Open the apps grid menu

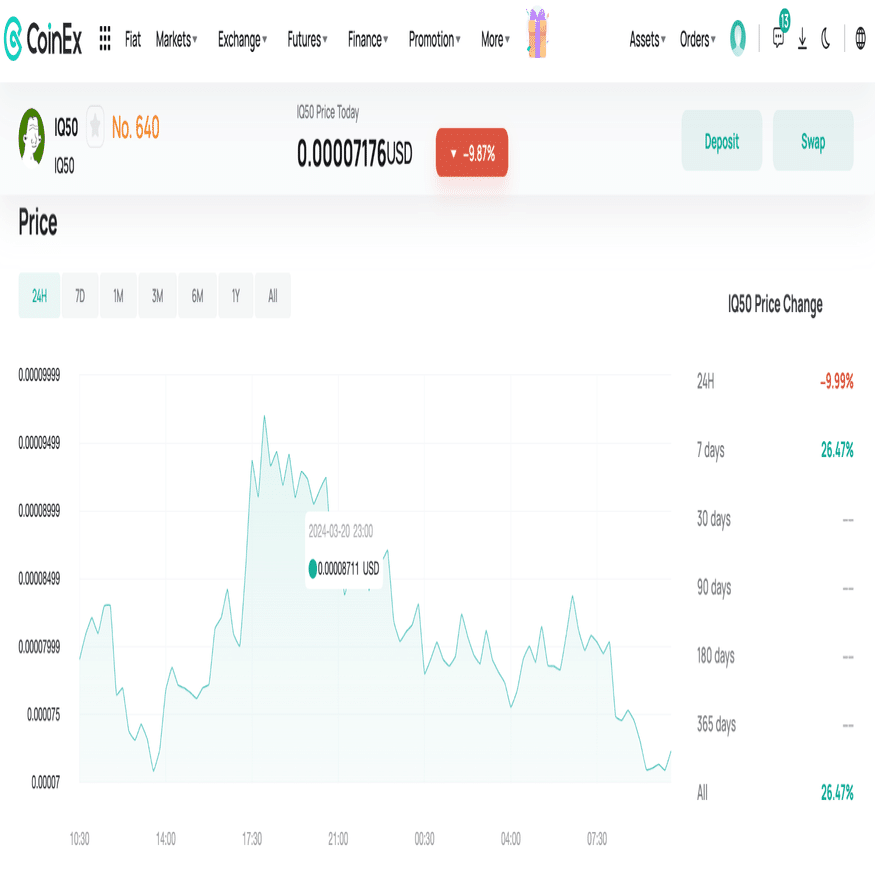point(104,40)
